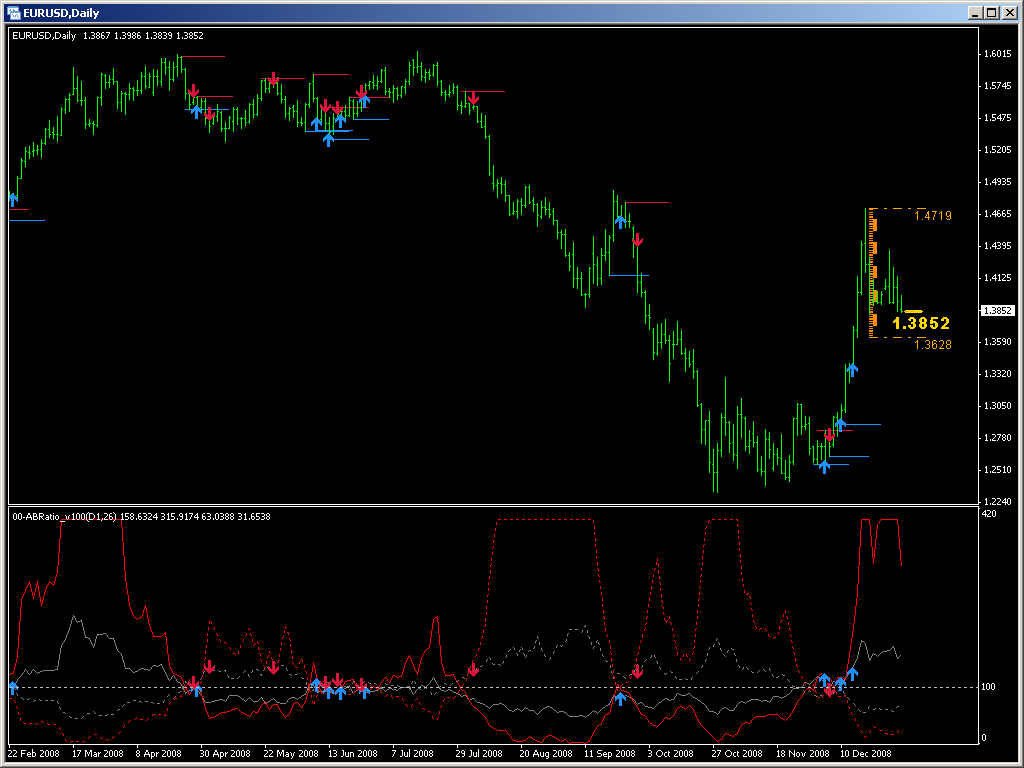Click the EURUSD,Daily title bar text
Screen dimensions: 1024x768
click(x=61, y=13)
